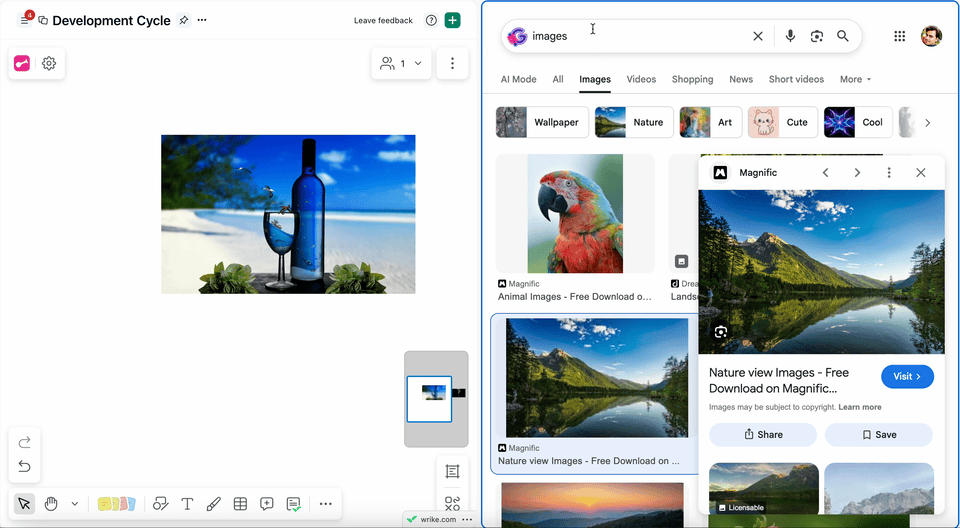Open the selected mountain lake image result
Viewport: 960px width, 528px height.
pyautogui.click(x=597, y=378)
